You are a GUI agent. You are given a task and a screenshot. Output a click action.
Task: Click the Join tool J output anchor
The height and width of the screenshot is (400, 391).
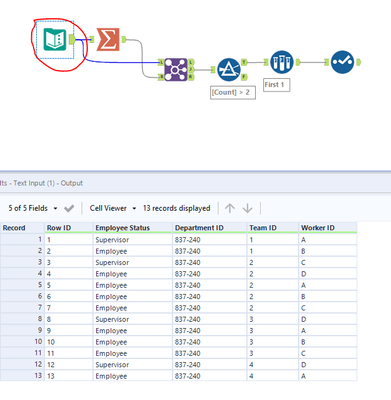191,69
